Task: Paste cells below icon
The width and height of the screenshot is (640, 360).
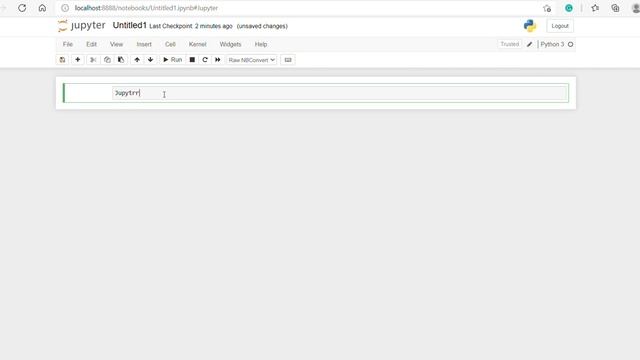Action: click(x=121, y=60)
